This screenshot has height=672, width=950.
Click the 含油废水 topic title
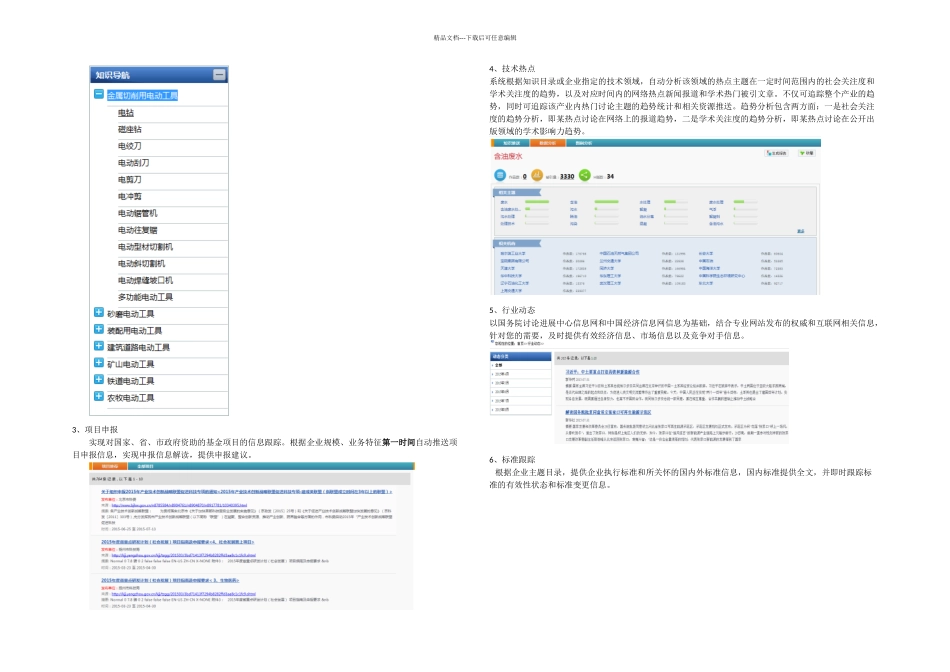(x=508, y=156)
